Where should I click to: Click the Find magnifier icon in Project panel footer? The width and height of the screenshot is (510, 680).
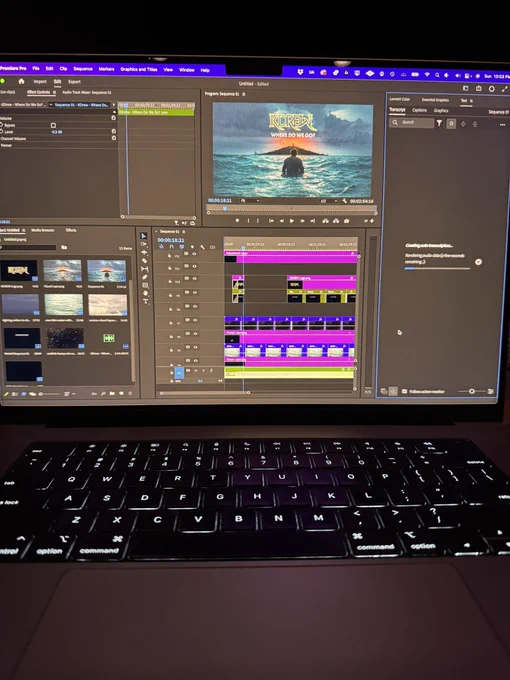103,393
